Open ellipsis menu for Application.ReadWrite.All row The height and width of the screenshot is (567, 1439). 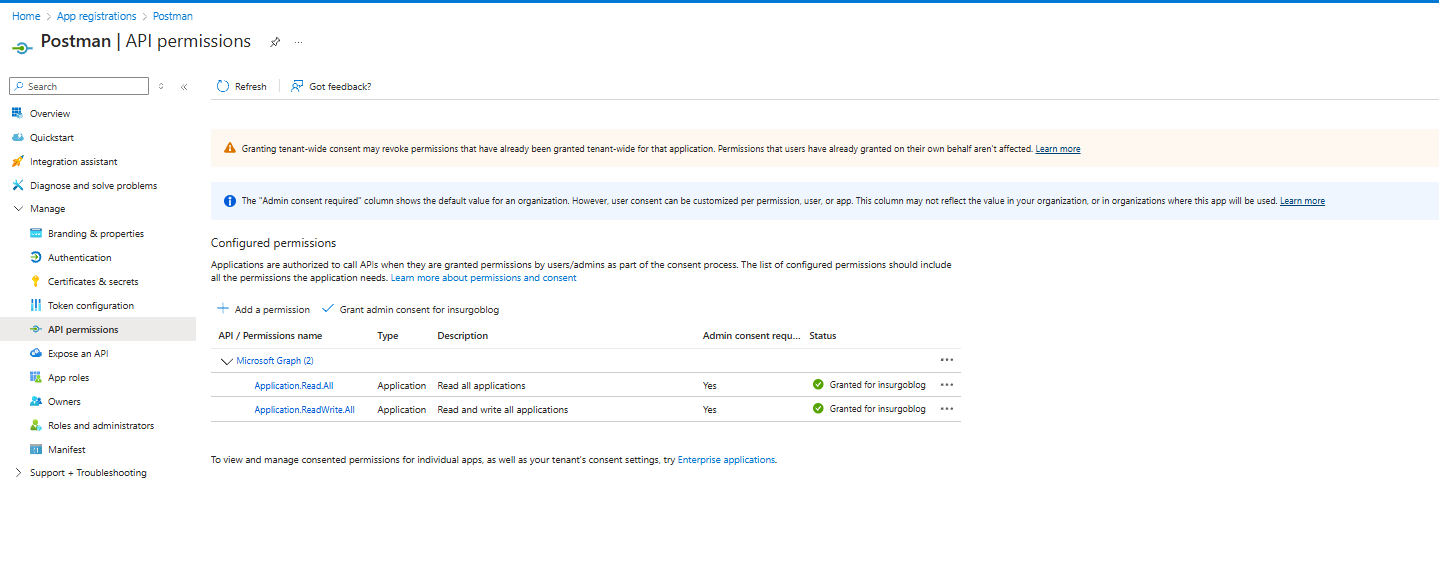point(947,408)
